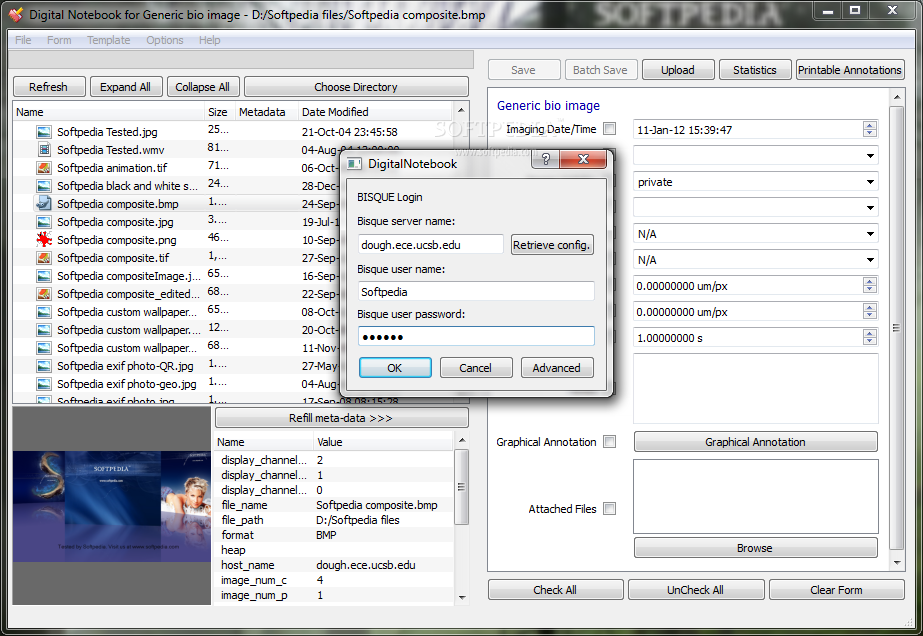This screenshot has height=636, width=923.
Task: Click stepper of second um/px field
Action: (x=869, y=312)
